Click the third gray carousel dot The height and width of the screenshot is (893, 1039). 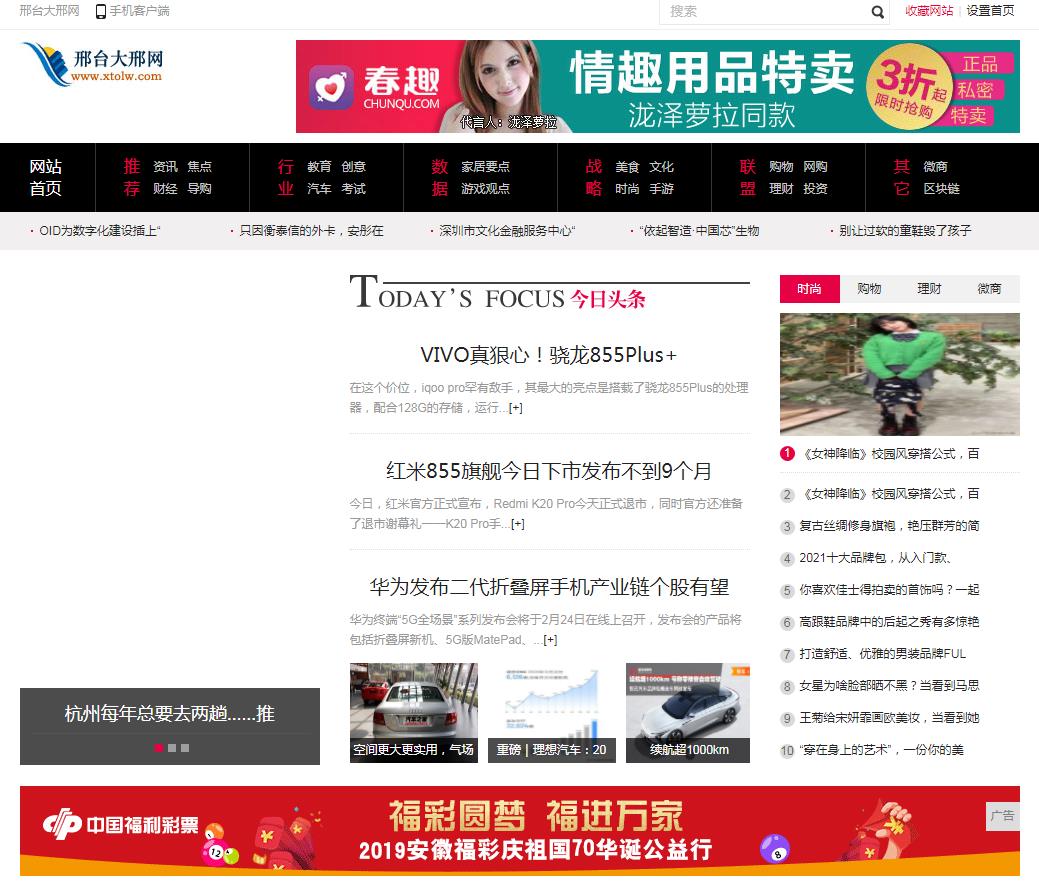coord(185,748)
